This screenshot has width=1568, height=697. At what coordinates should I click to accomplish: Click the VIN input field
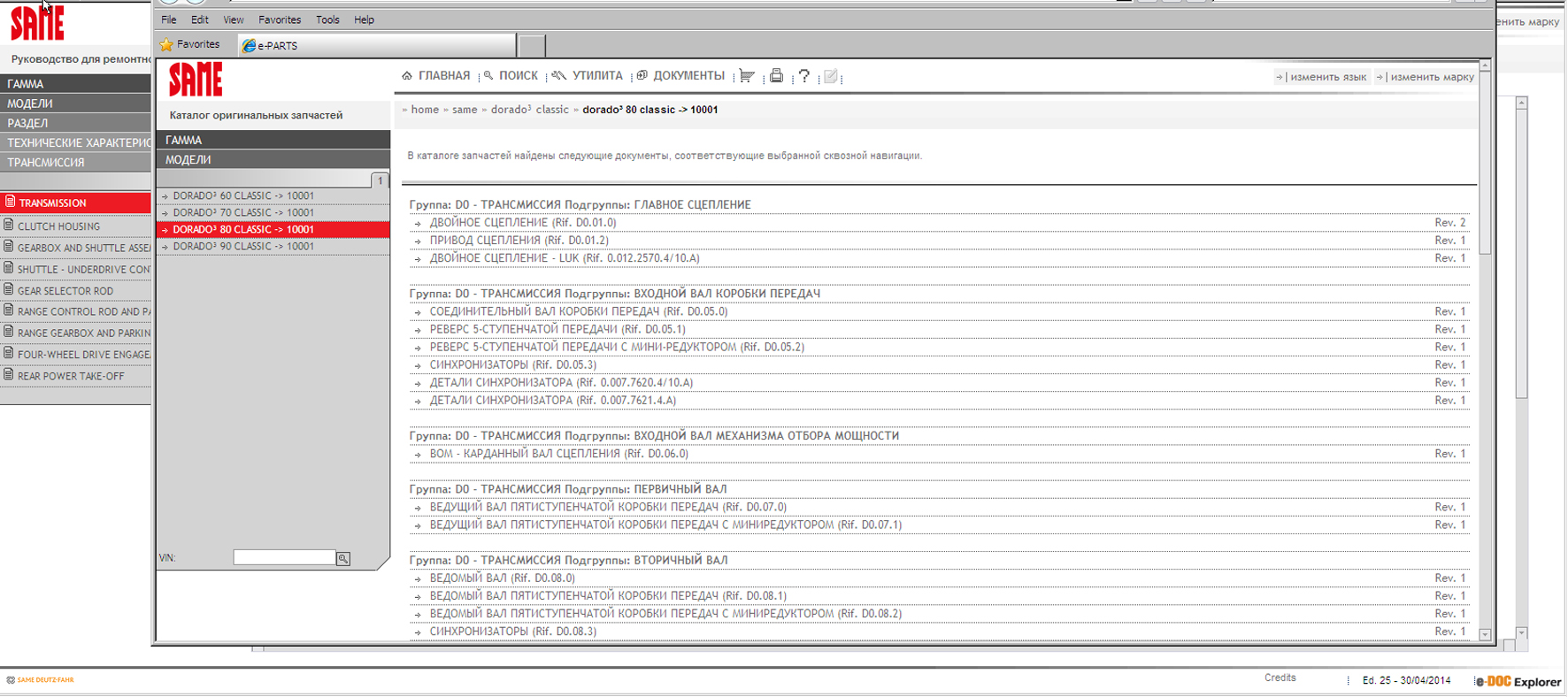[284, 557]
